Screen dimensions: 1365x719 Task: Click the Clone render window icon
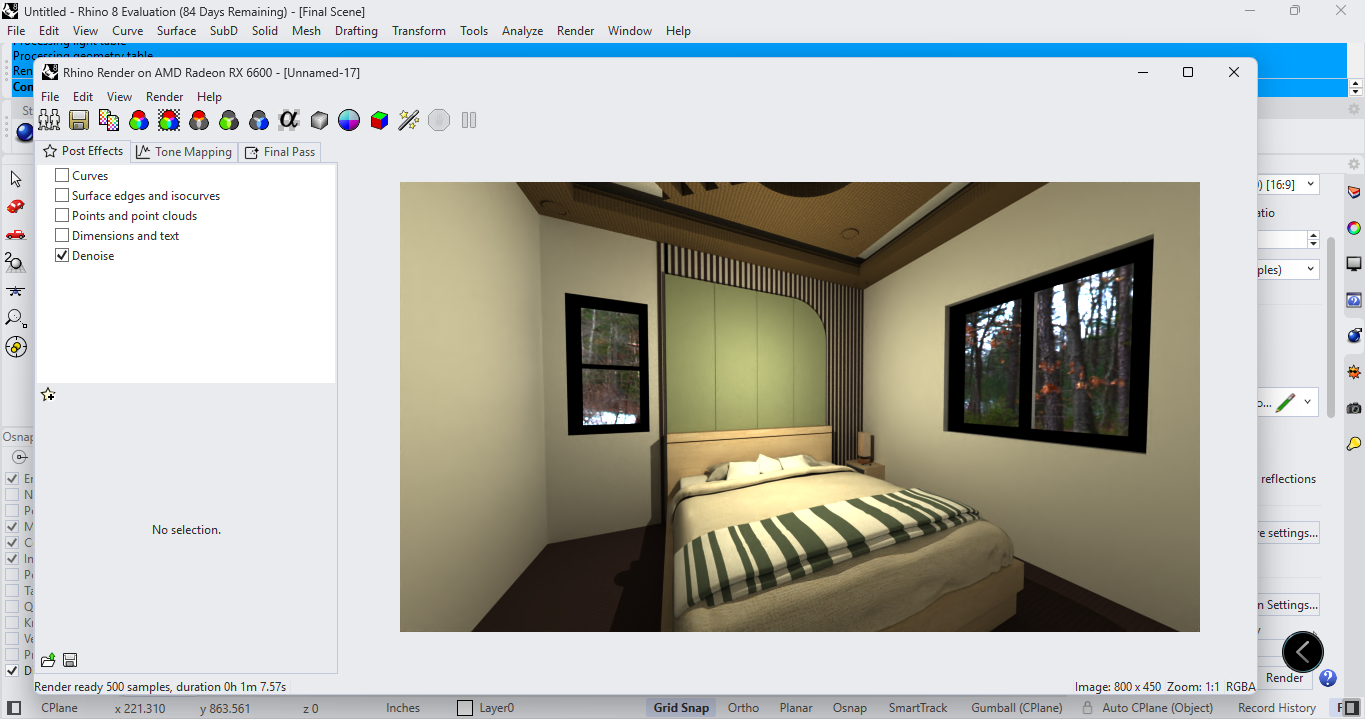click(49, 120)
